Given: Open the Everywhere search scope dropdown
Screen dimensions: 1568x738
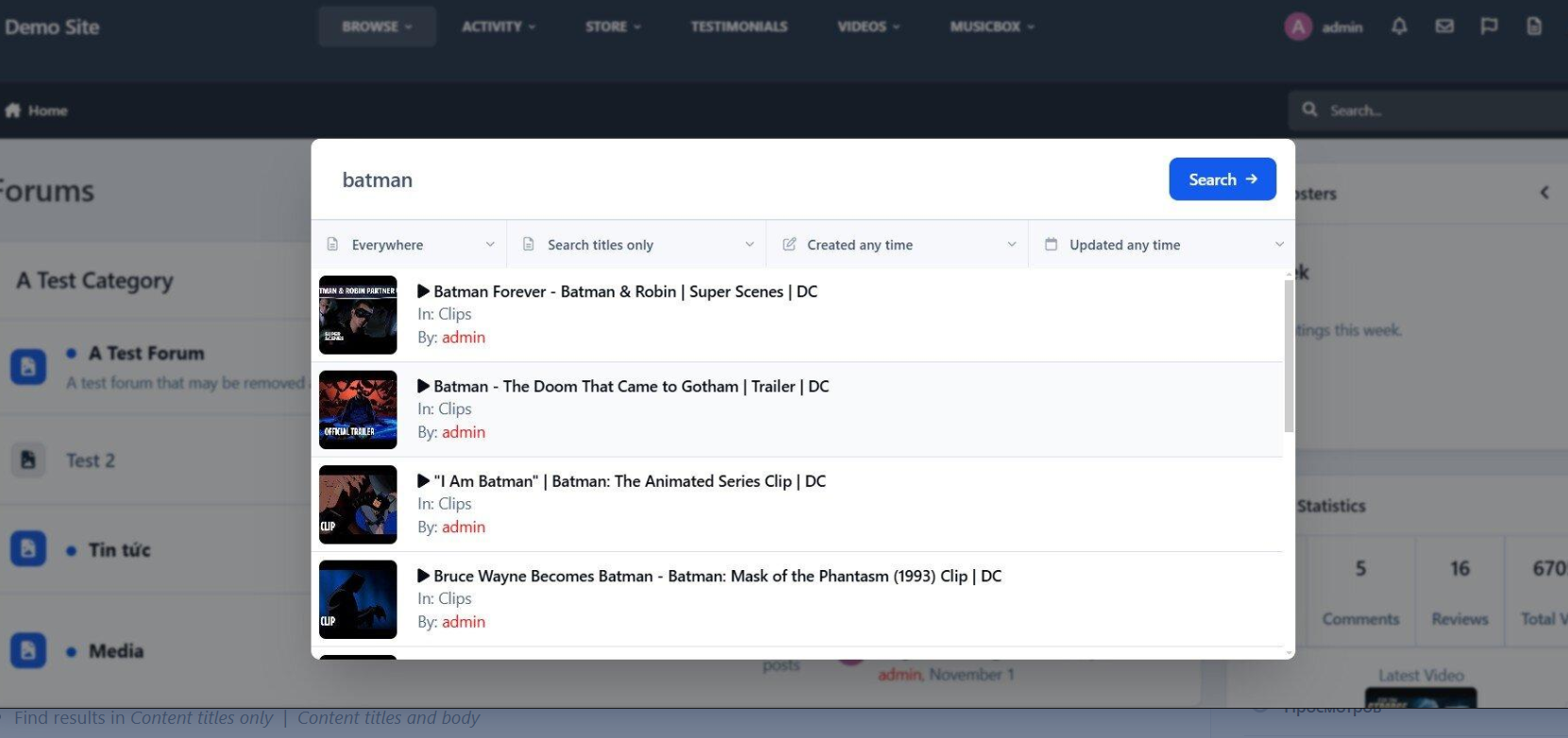Looking at the screenshot, I should (x=410, y=244).
